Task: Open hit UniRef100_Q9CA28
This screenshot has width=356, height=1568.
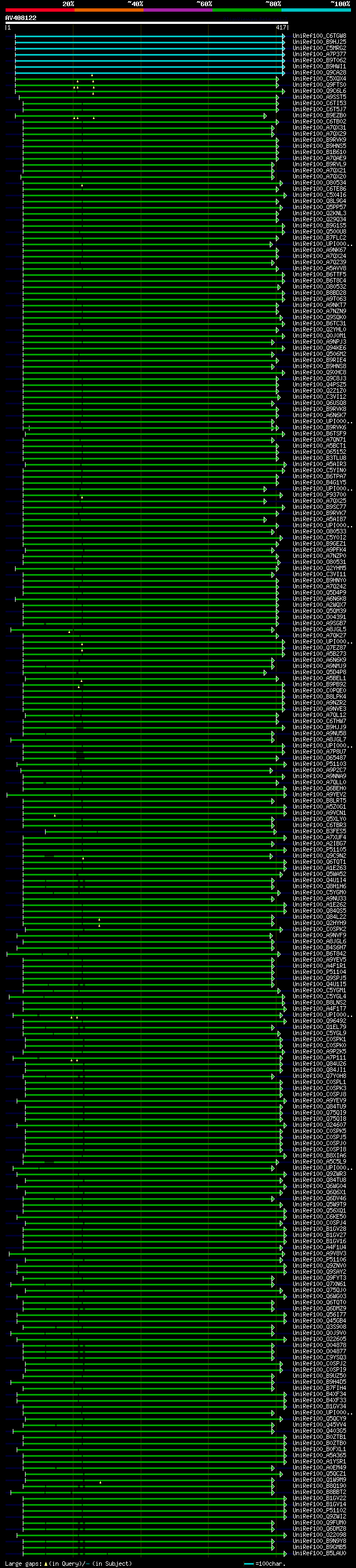Action: (x=319, y=72)
